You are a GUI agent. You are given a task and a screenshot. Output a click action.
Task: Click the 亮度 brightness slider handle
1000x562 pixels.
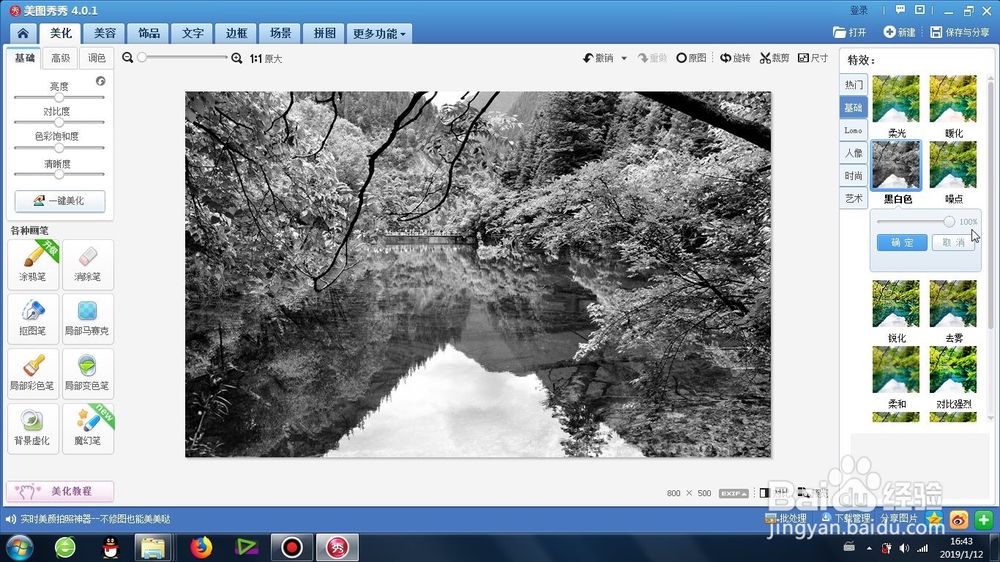pyautogui.click(x=59, y=98)
